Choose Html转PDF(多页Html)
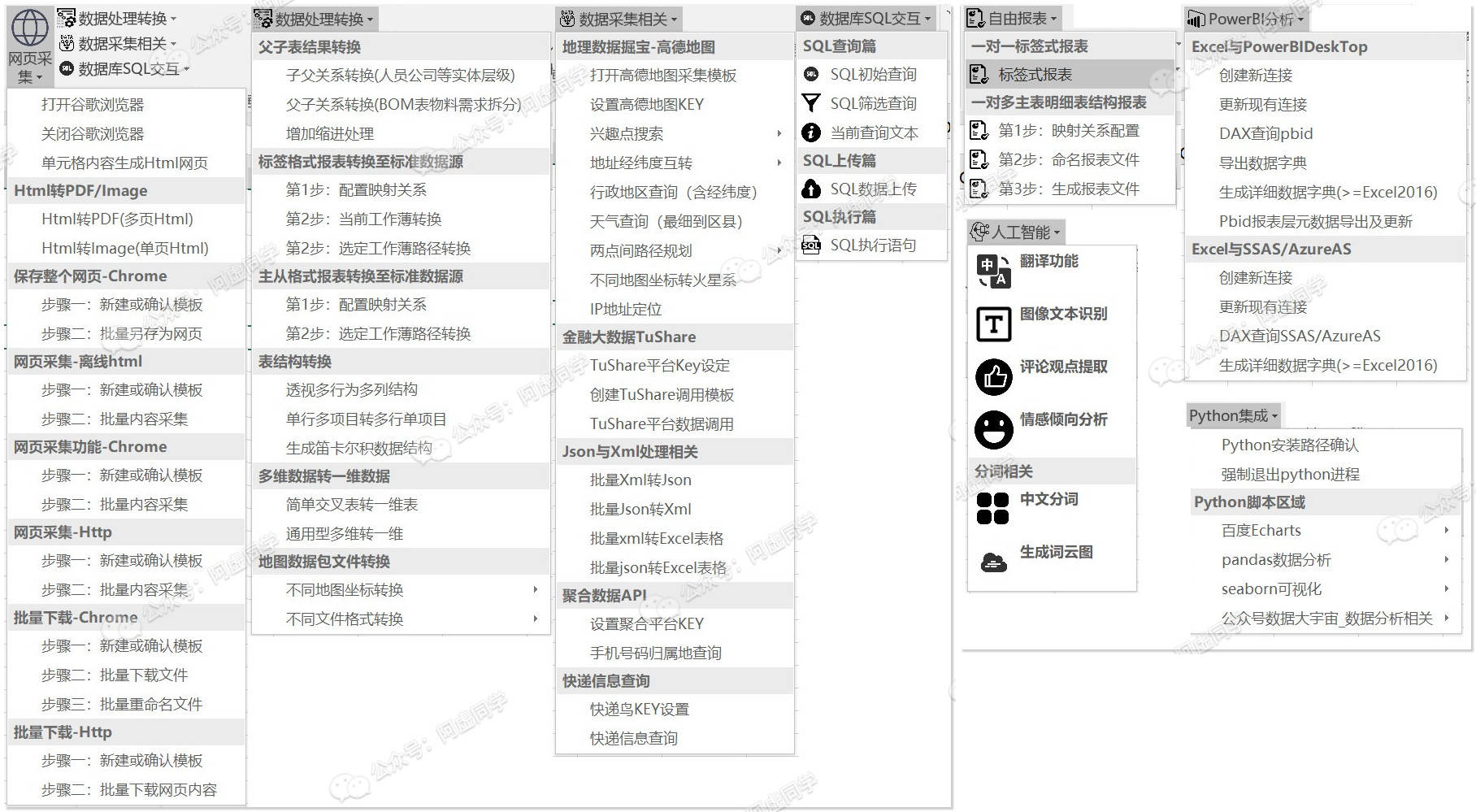This screenshot has height=812, width=1476. (x=126, y=219)
